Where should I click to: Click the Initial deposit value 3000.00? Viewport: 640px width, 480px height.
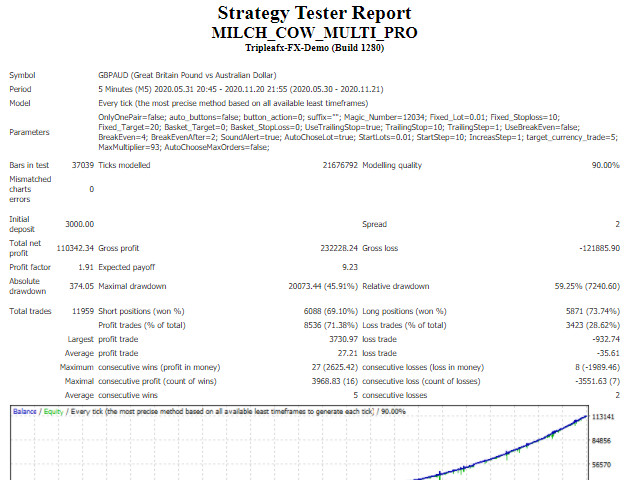pyautogui.click(x=80, y=224)
